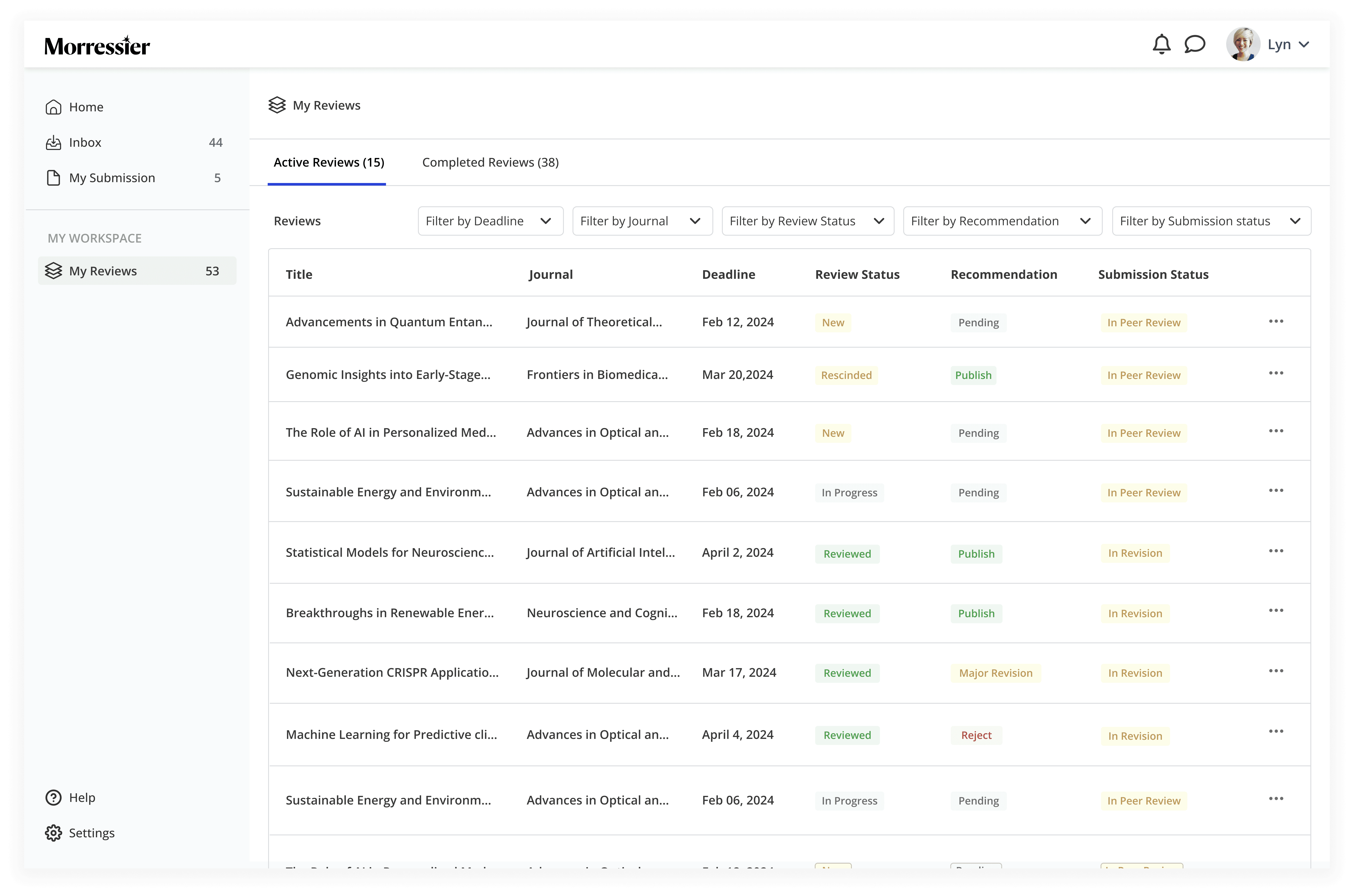
Task: Open the Filter by Recommendation dropdown
Action: [x=1003, y=221]
